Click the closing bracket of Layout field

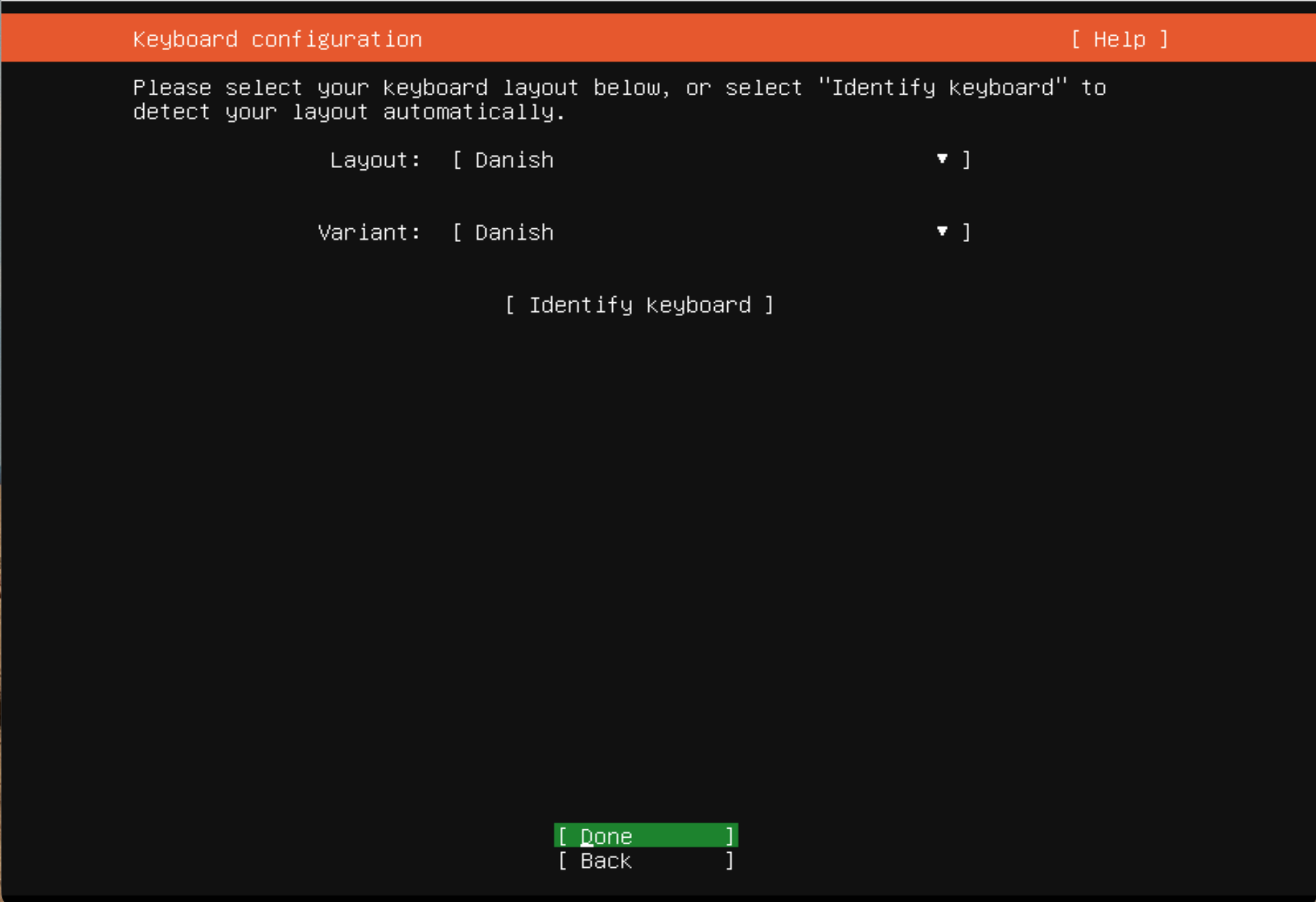pos(966,160)
